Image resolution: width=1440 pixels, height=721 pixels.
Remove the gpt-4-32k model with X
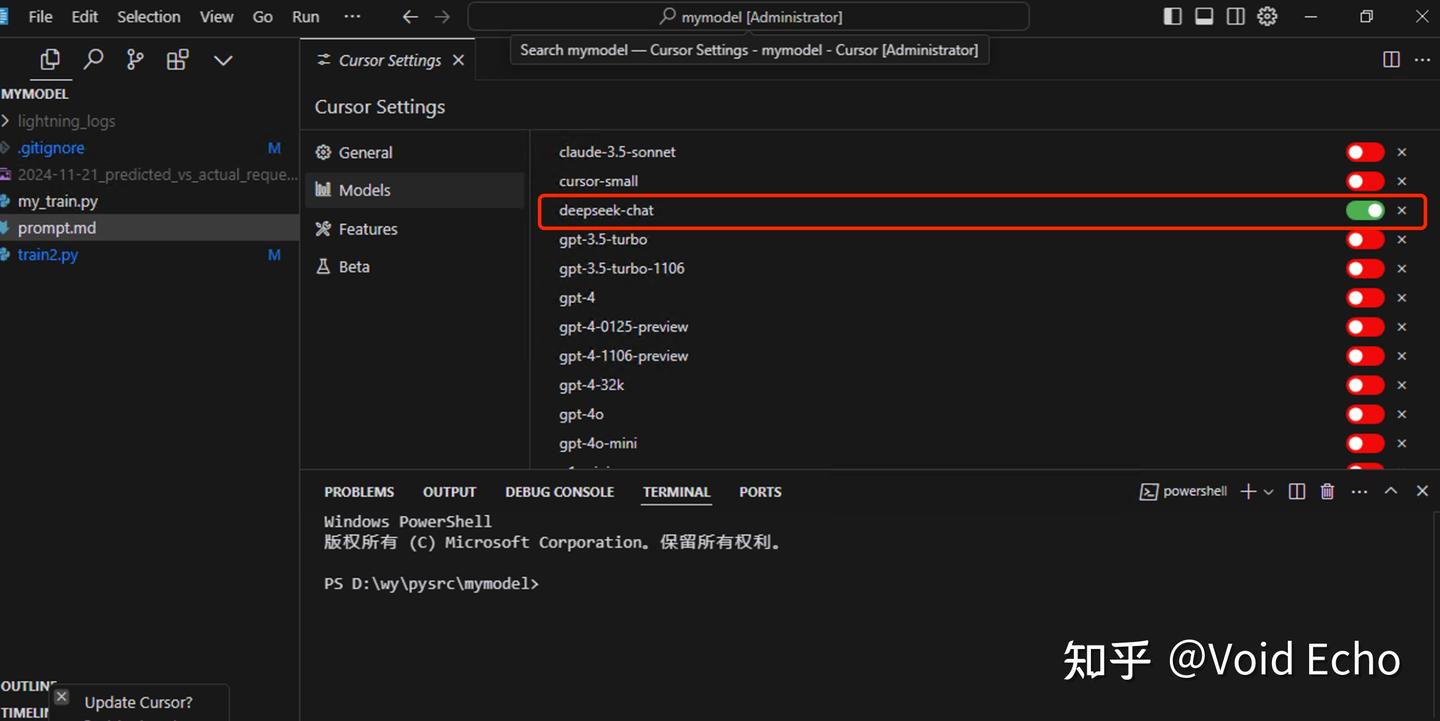(x=1402, y=385)
